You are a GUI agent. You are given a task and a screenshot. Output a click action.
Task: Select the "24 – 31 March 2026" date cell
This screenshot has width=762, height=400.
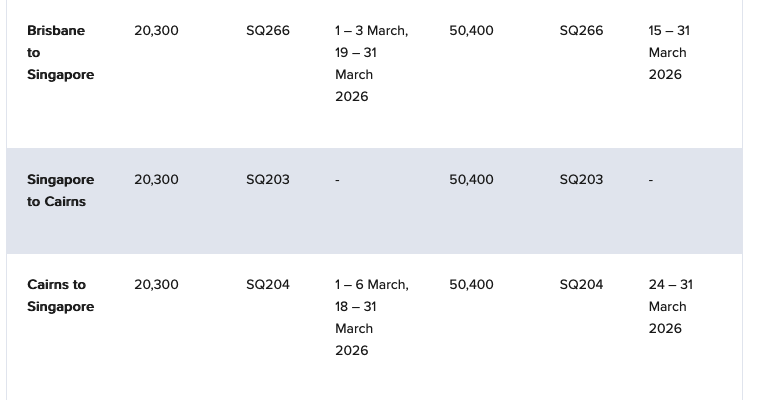click(x=669, y=306)
